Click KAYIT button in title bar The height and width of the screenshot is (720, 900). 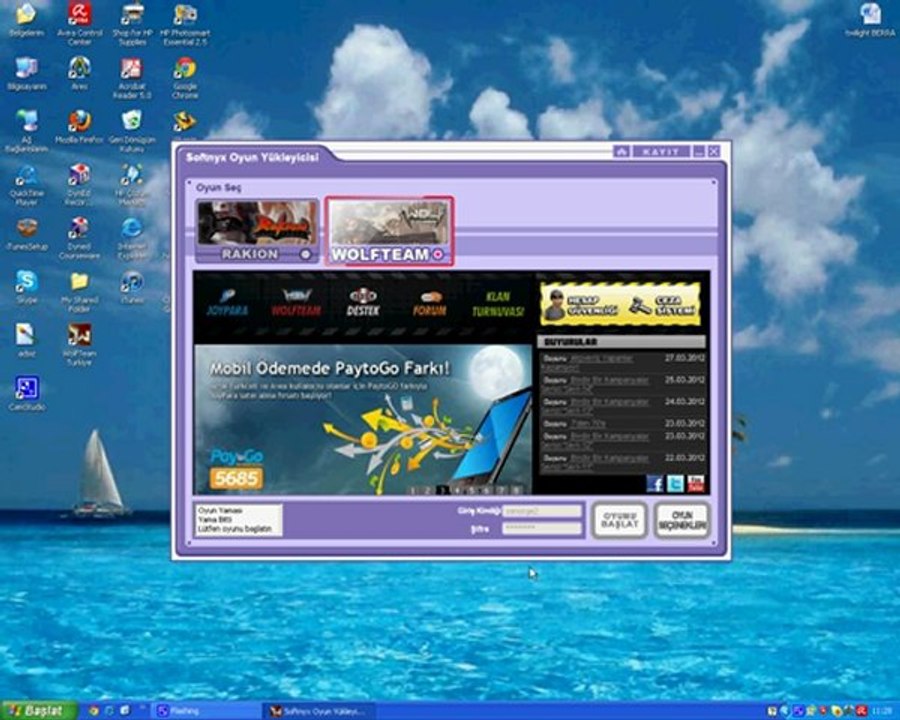coord(661,152)
